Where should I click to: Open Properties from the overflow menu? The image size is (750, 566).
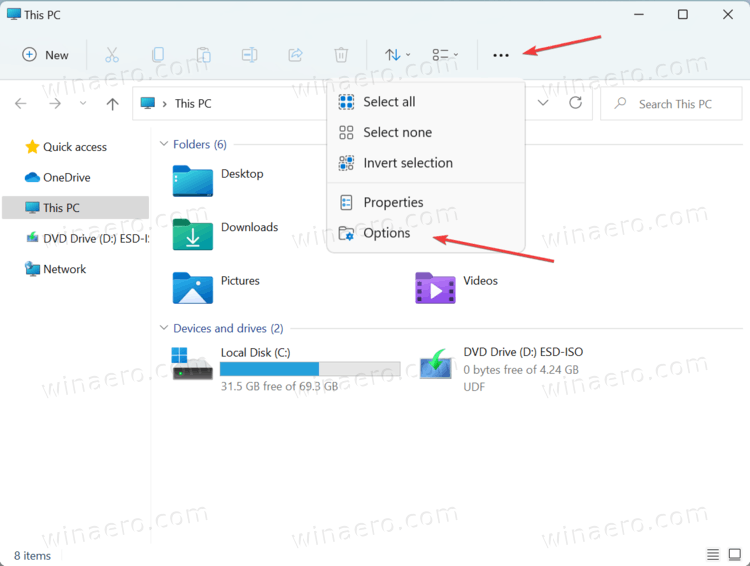point(426,202)
